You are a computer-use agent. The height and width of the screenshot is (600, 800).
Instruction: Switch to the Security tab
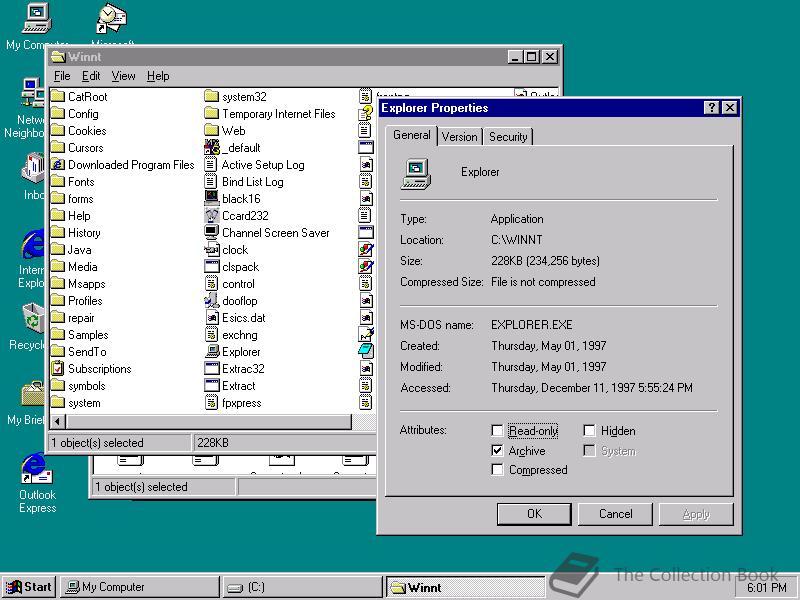coord(508,137)
